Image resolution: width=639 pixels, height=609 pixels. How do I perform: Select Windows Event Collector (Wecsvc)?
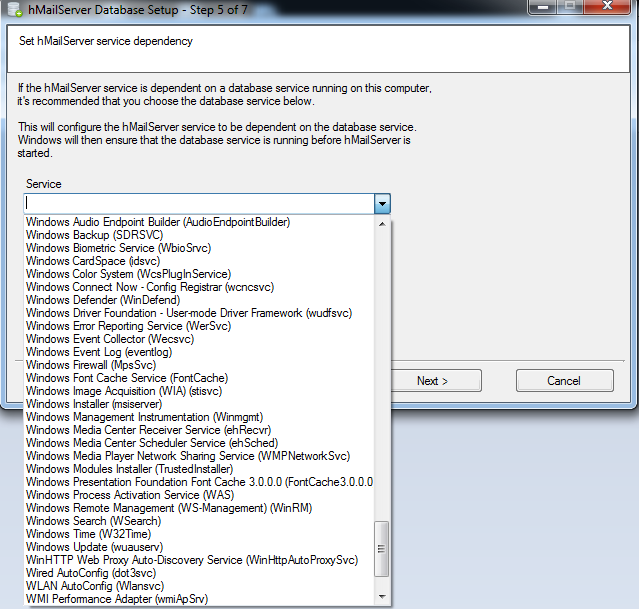(x=199, y=339)
